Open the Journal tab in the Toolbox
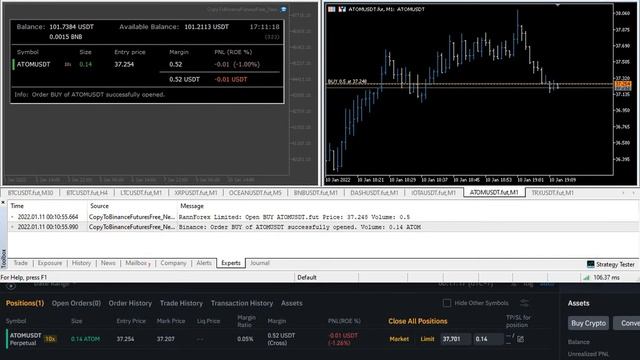 point(260,263)
